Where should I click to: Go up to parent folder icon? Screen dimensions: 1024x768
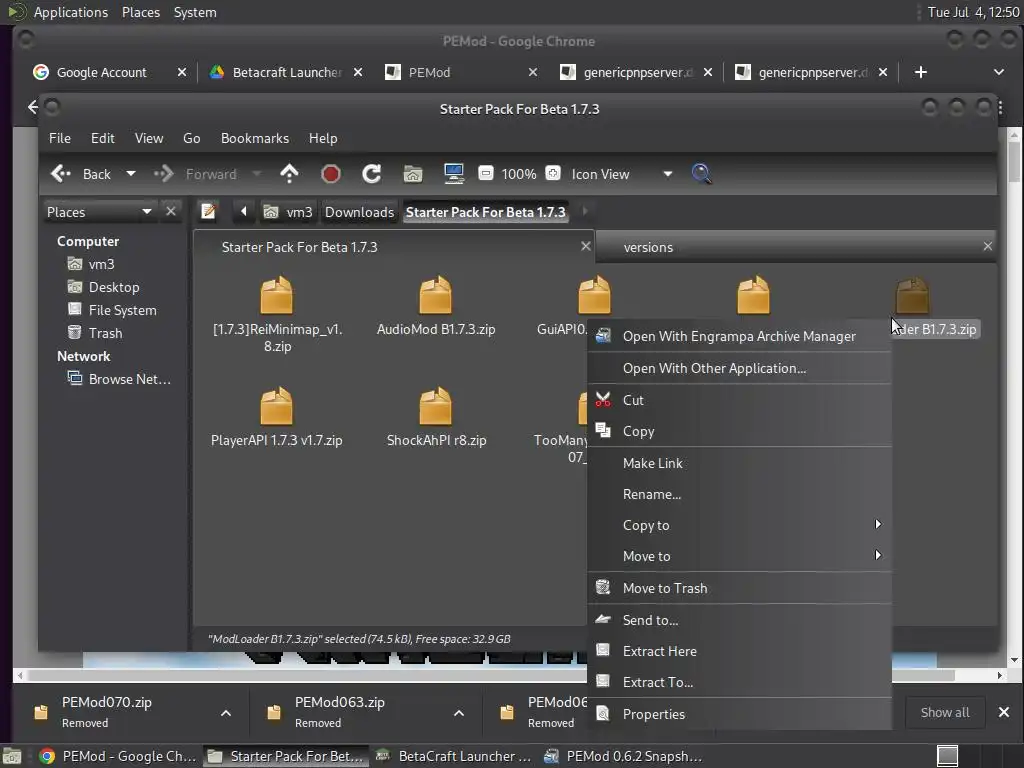(289, 174)
